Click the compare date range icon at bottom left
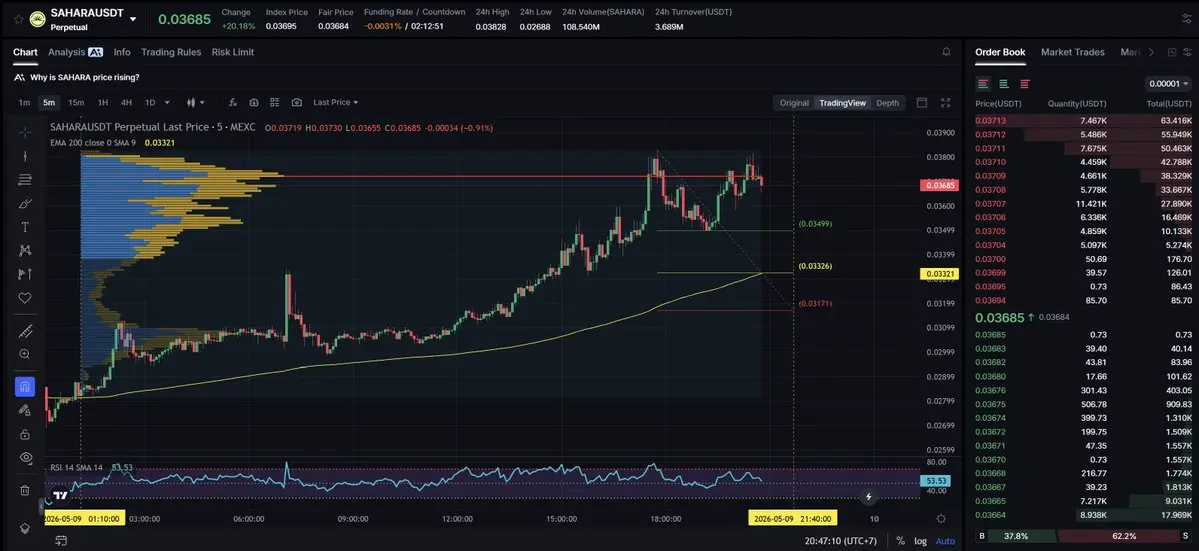 pos(61,541)
